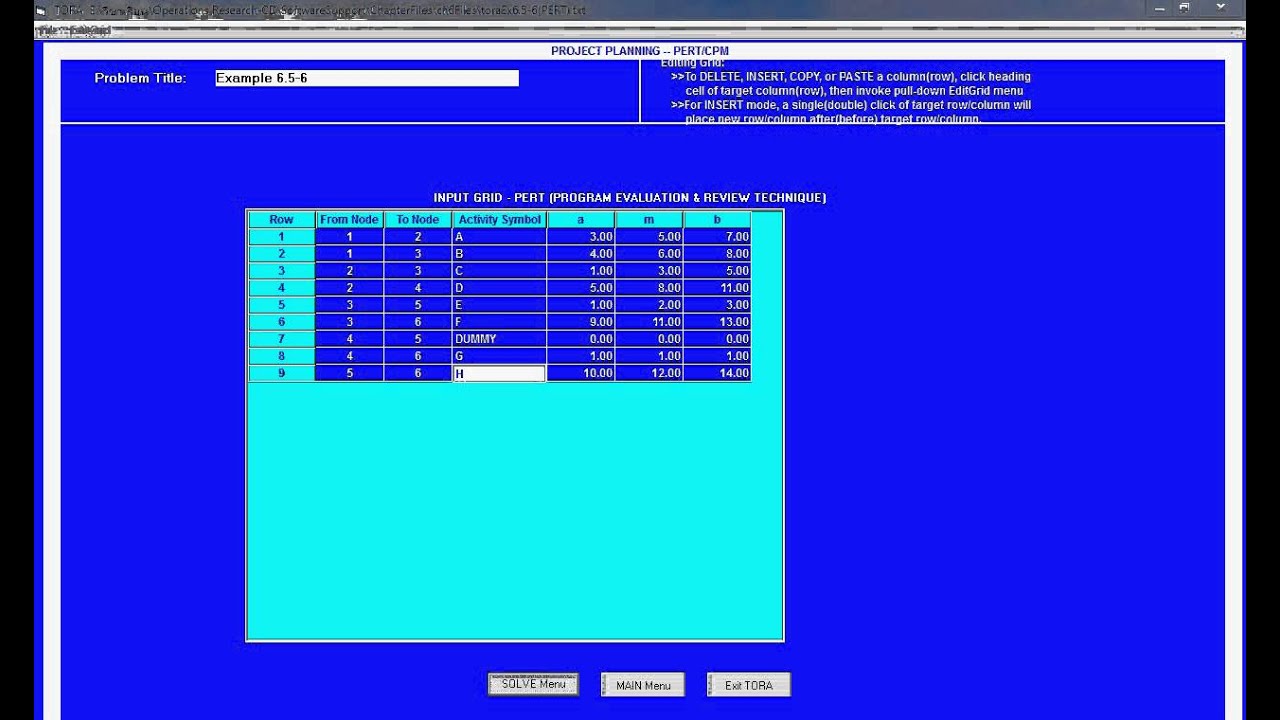Screen dimensions: 1280x720
Task: Select the To Node column heading
Action: (x=417, y=220)
